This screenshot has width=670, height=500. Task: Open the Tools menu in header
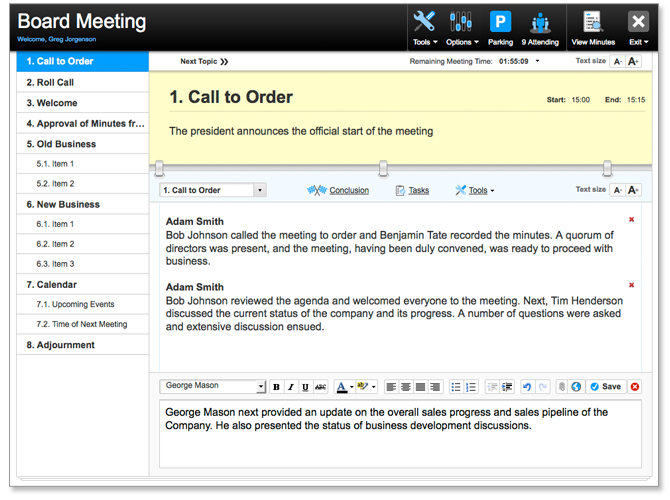[425, 28]
